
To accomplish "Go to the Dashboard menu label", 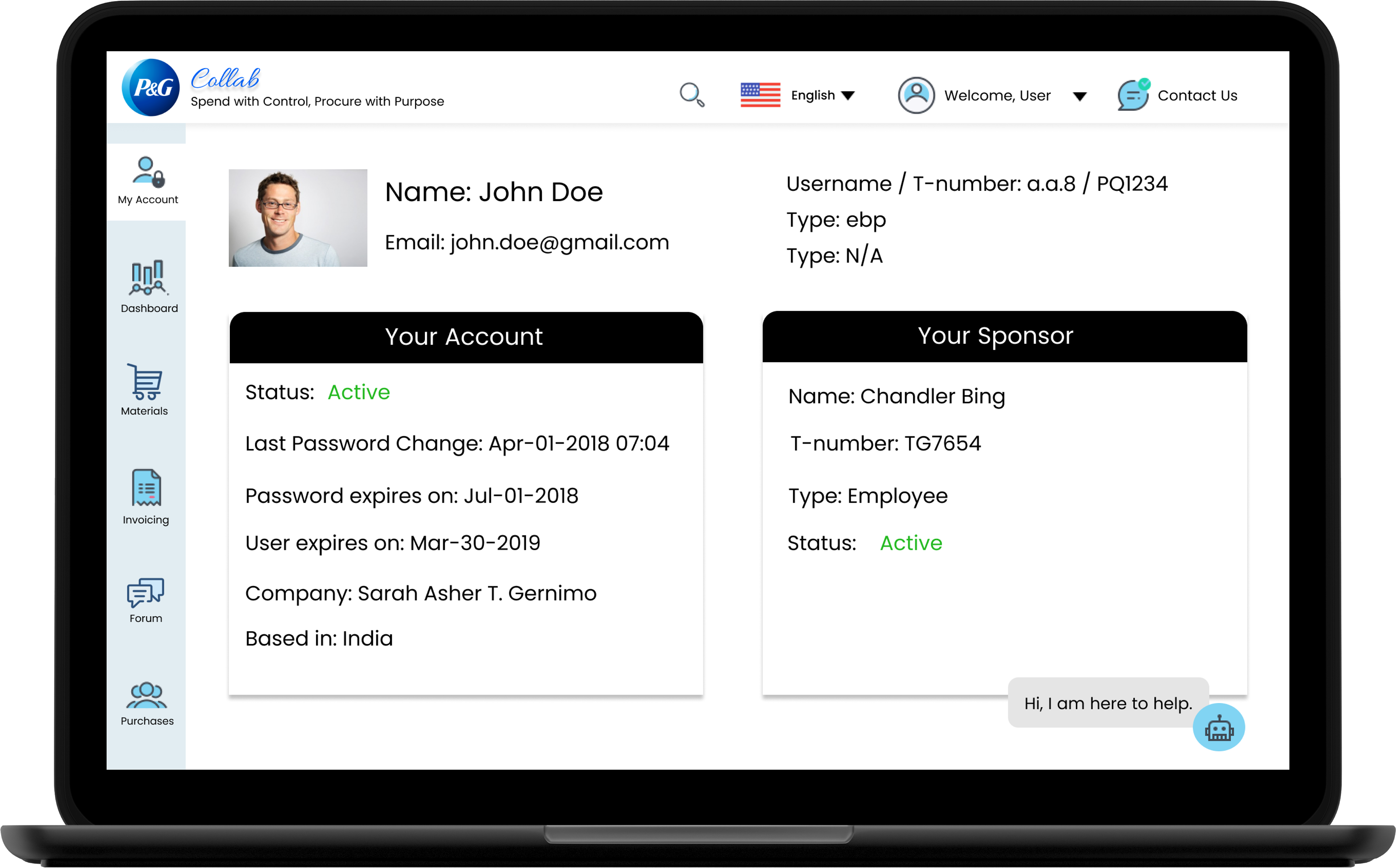I will tap(149, 308).
